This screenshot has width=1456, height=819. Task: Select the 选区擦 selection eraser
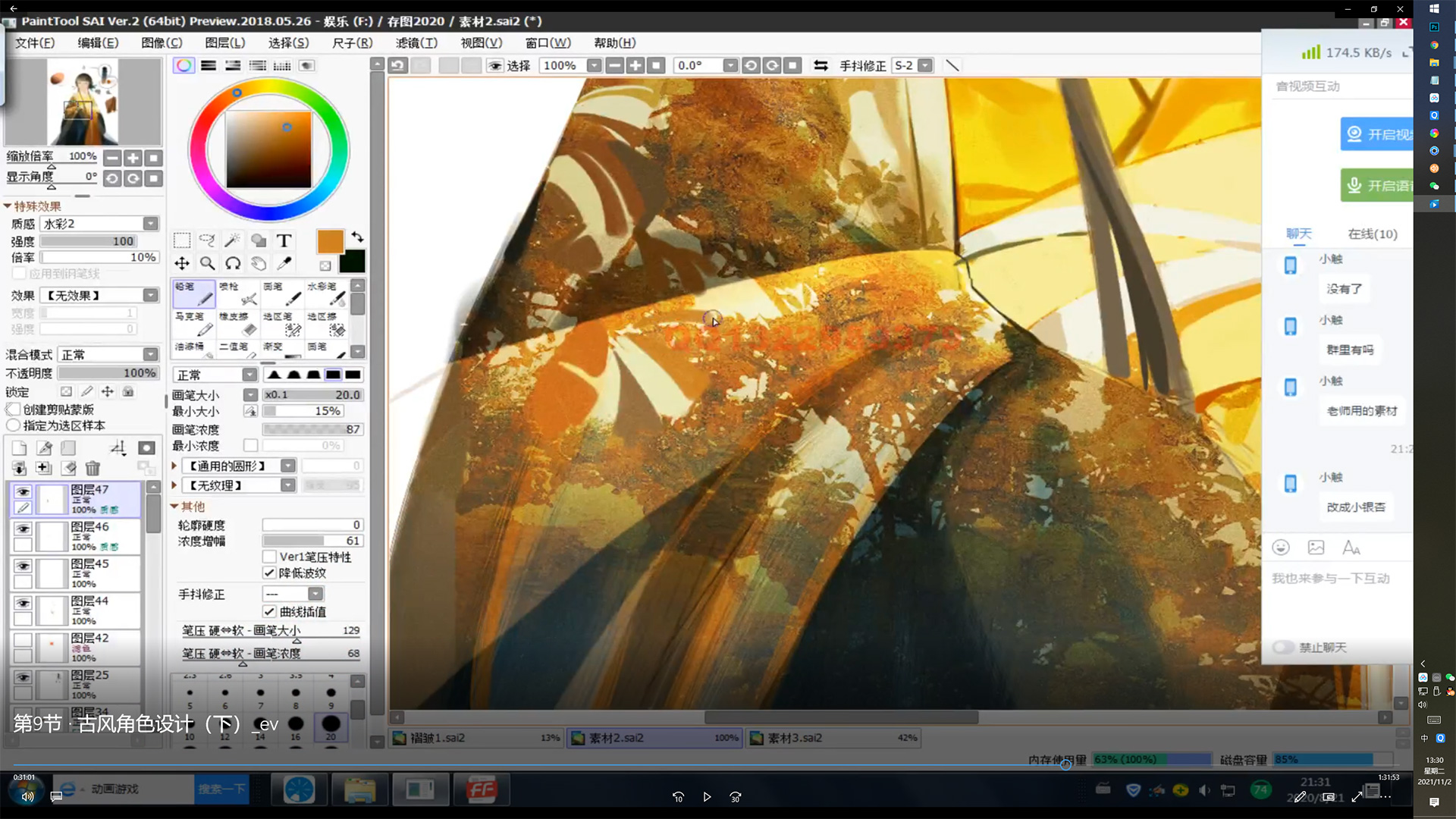click(x=326, y=324)
